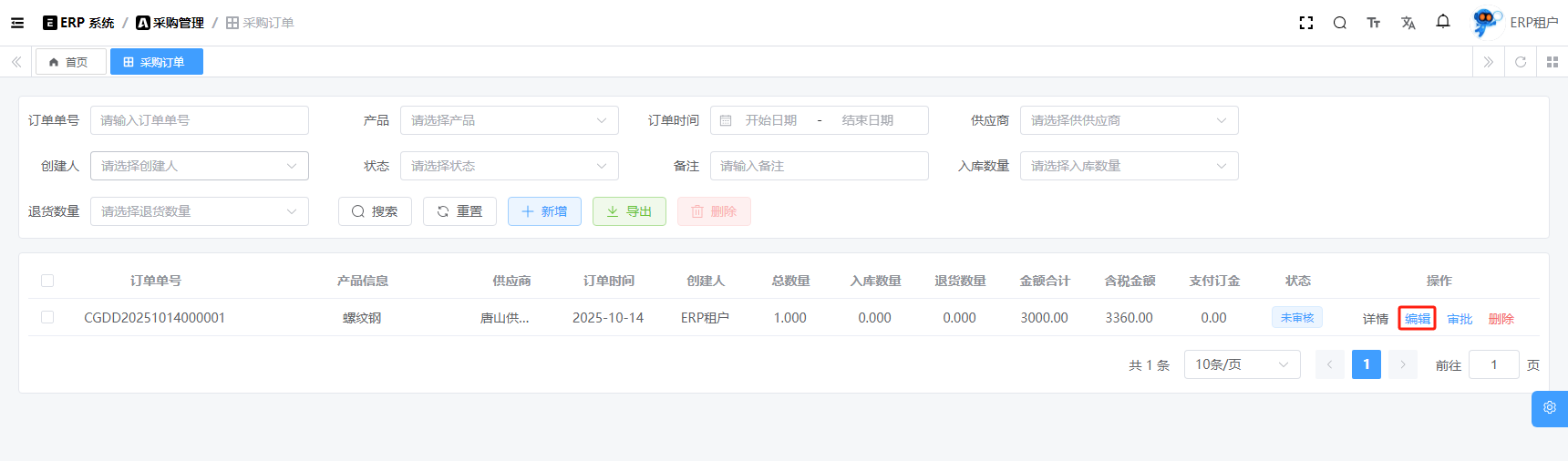Image resolution: width=1568 pixels, height=461 pixels.
Task: Expand the 产品 product dropdown
Action: [x=509, y=120]
